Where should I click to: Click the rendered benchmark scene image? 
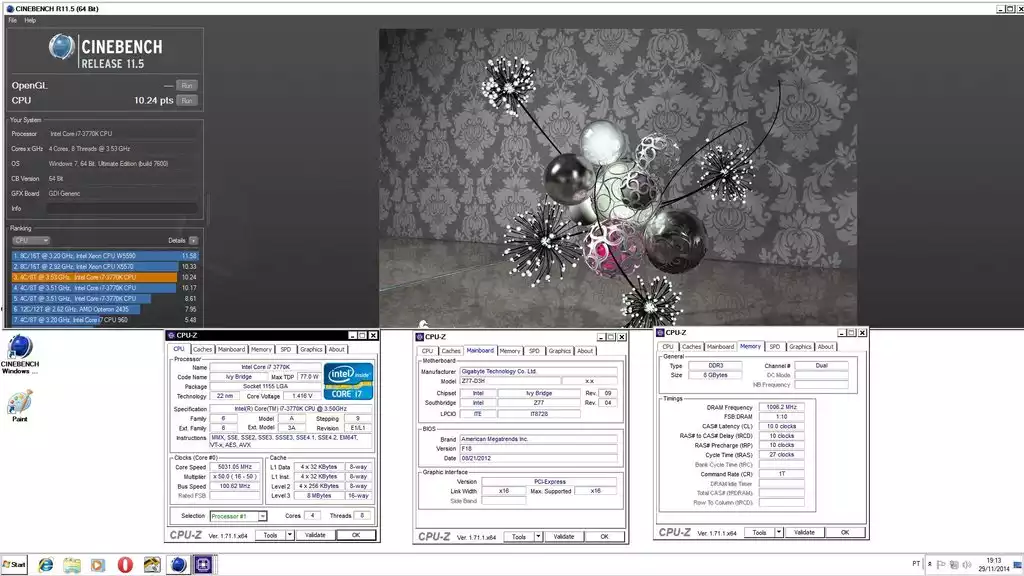[x=618, y=178]
